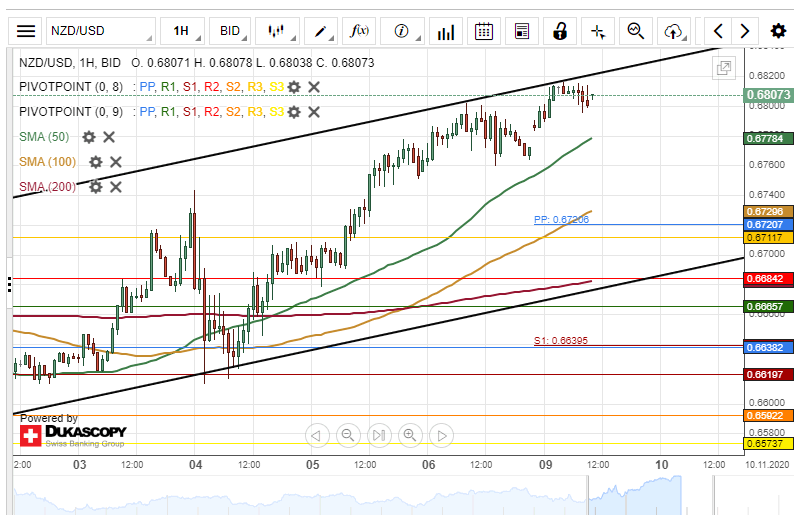Remove the SMA (50) indicator

point(109,137)
